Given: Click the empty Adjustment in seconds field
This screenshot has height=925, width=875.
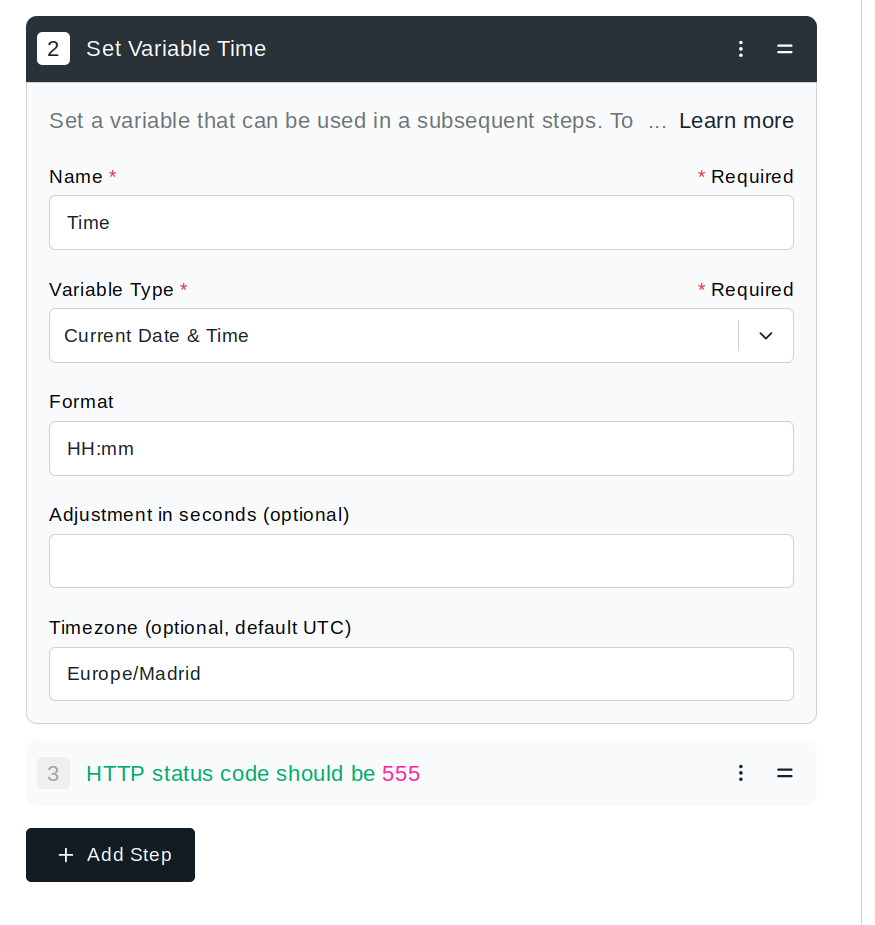Looking at the screenshot, I should click(421, 561).
